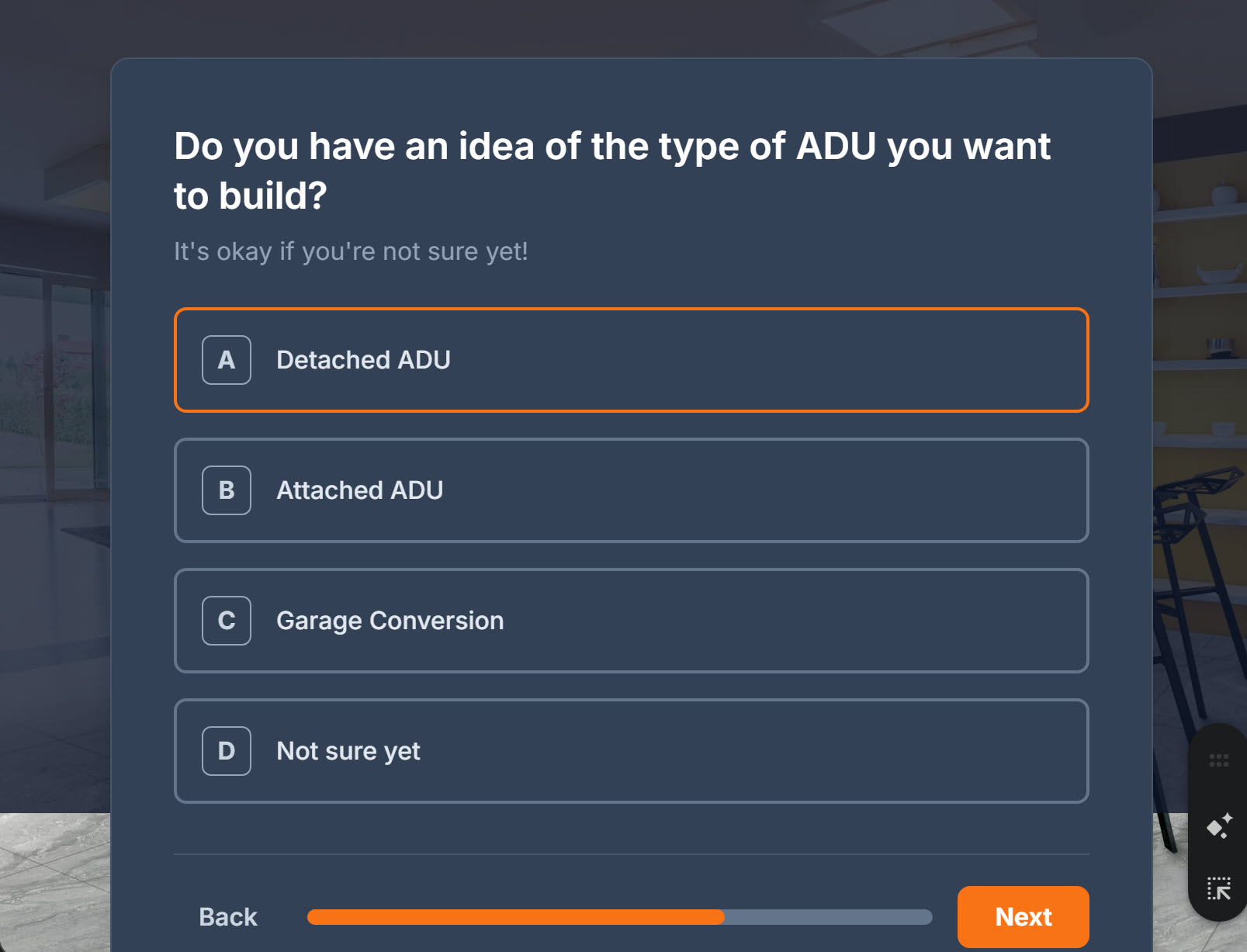Viewport: 1247px width, 952px height.
Task: Click the element selection arrow icon
Action: coord(1219,888)
